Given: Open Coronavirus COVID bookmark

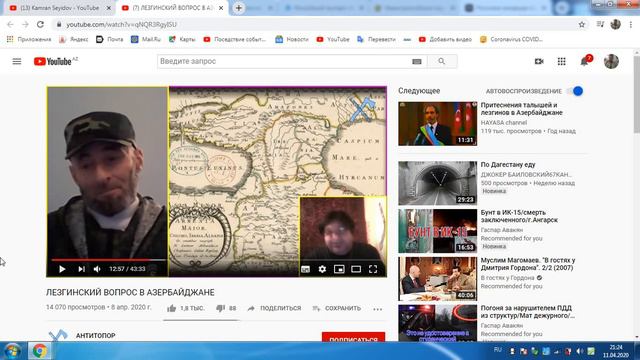Looking at the screenshot, I should click(x=511, y=39).
